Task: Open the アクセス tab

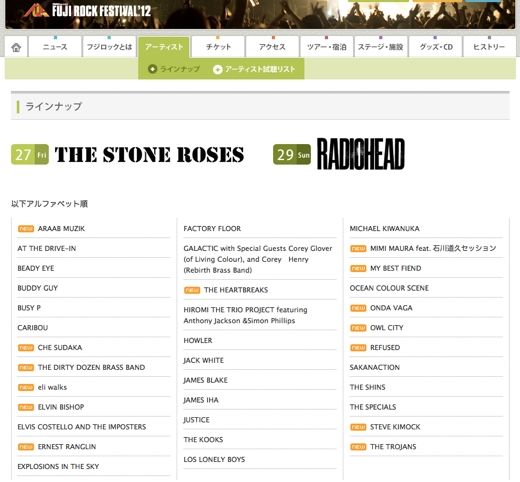Action: [272, 47]
